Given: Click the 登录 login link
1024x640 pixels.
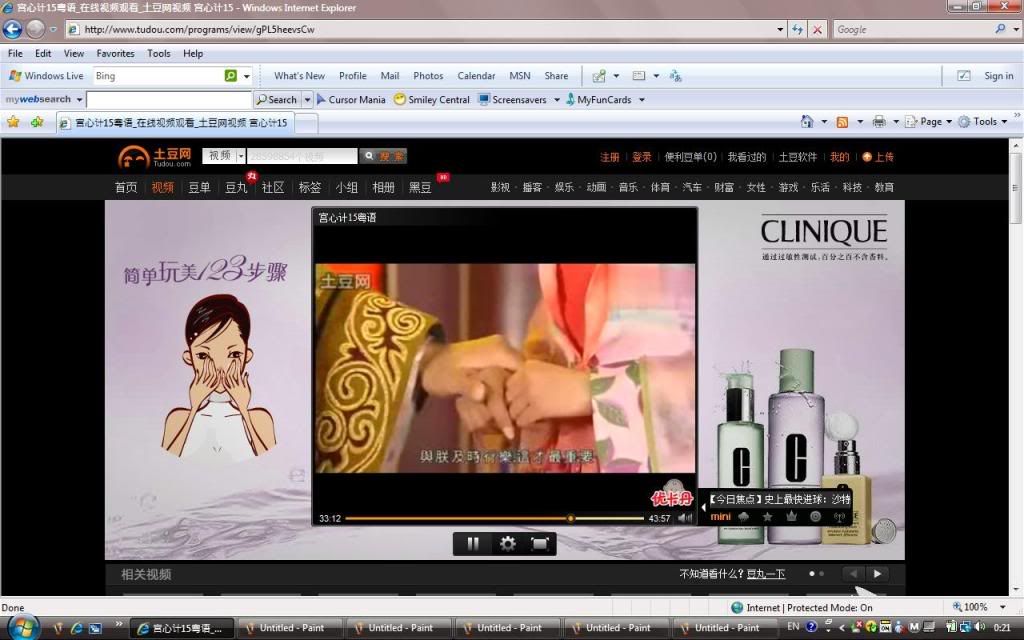Looking at the screenshot, I should click(641, 157).
